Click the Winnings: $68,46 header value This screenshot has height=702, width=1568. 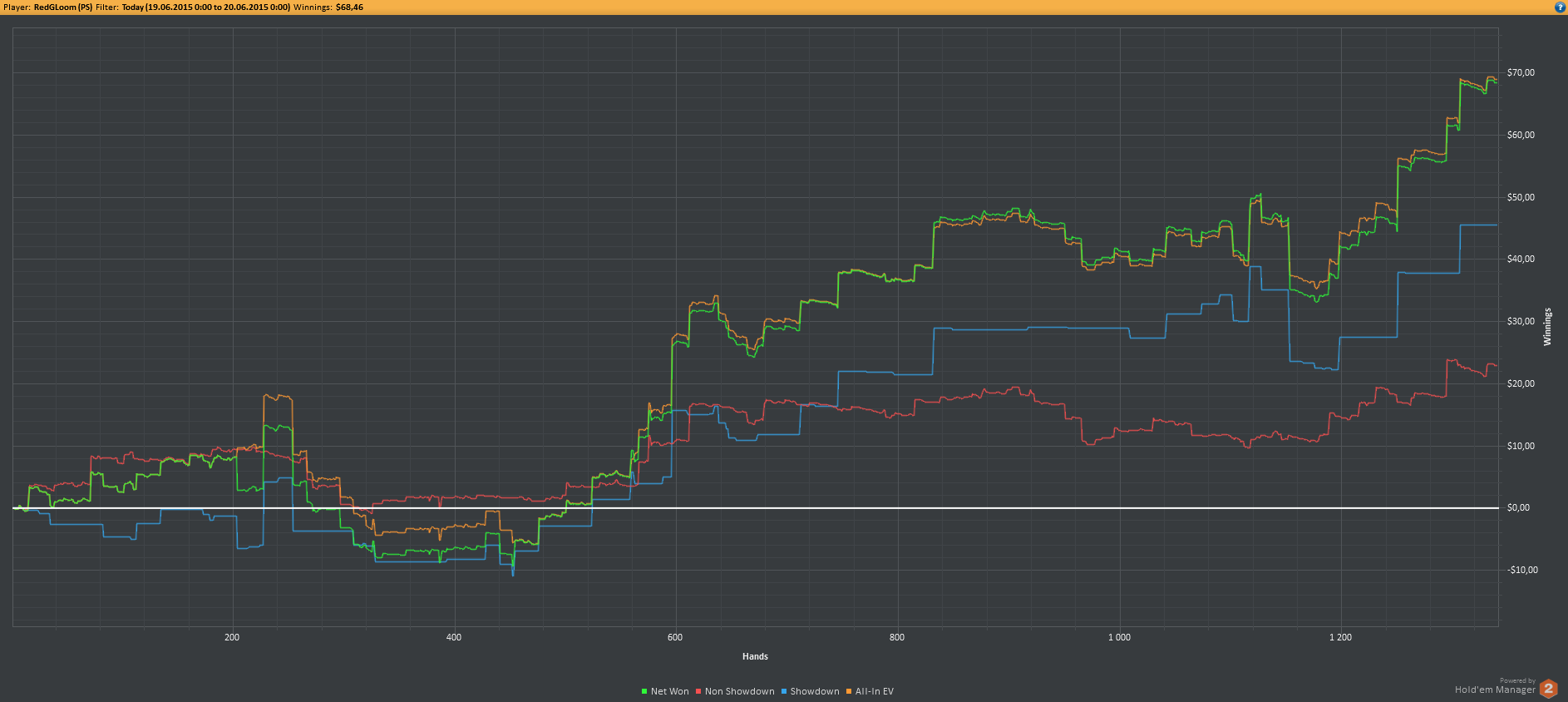click(x=328, y=7)
